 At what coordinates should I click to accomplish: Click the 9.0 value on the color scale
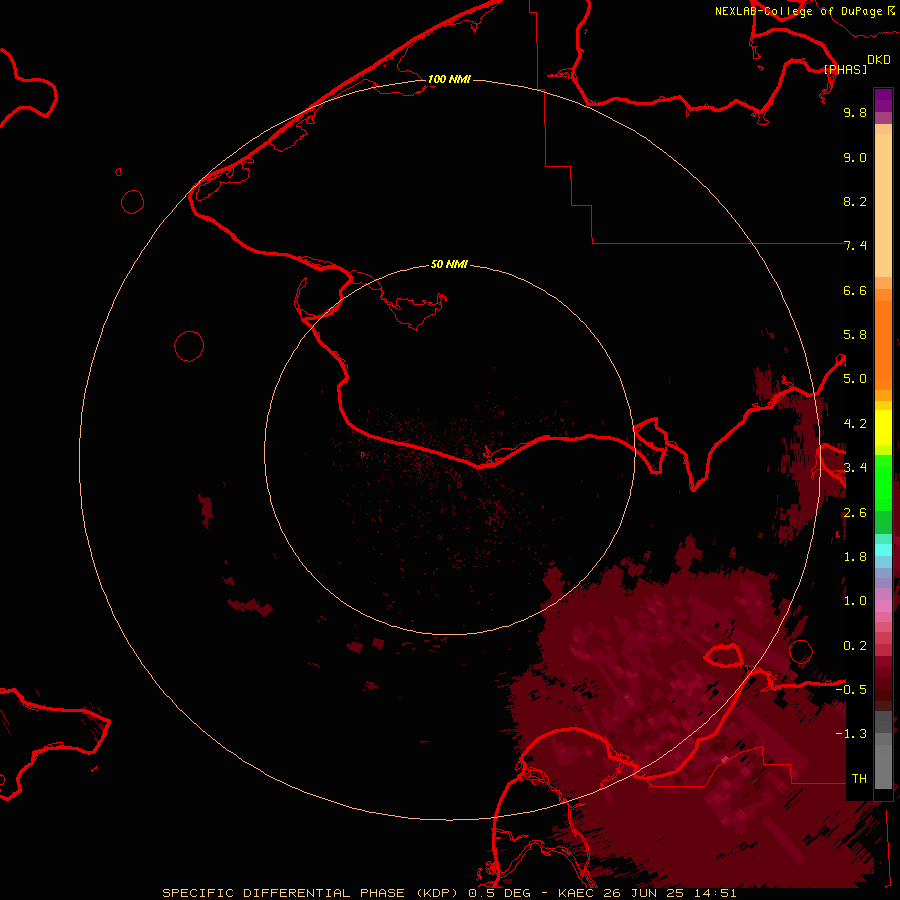[855, 157]
